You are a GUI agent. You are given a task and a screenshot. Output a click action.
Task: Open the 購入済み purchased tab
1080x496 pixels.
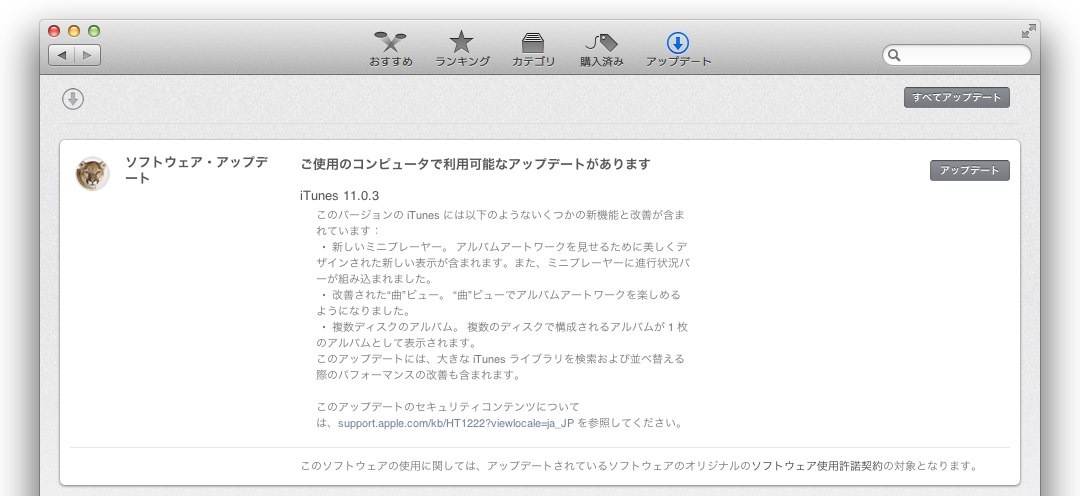pyautogui.click(x=601, y=50)
